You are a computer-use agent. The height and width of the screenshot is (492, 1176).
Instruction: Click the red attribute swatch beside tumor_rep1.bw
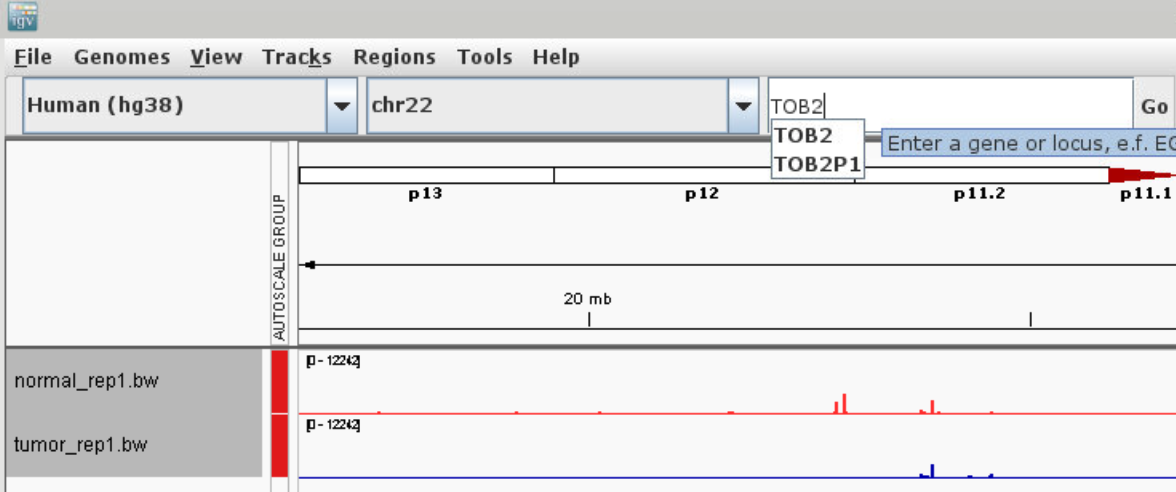[x=279, y=445]
